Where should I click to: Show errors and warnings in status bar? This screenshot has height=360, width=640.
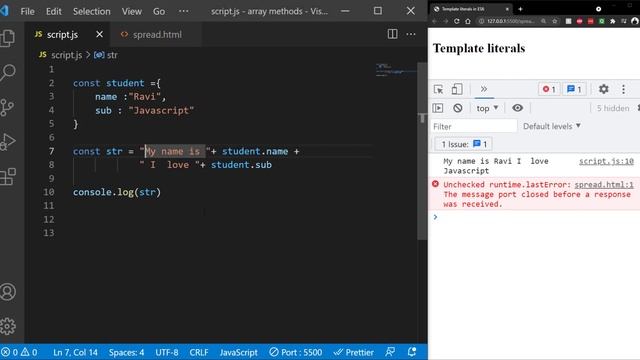click(x=19, y=352)
